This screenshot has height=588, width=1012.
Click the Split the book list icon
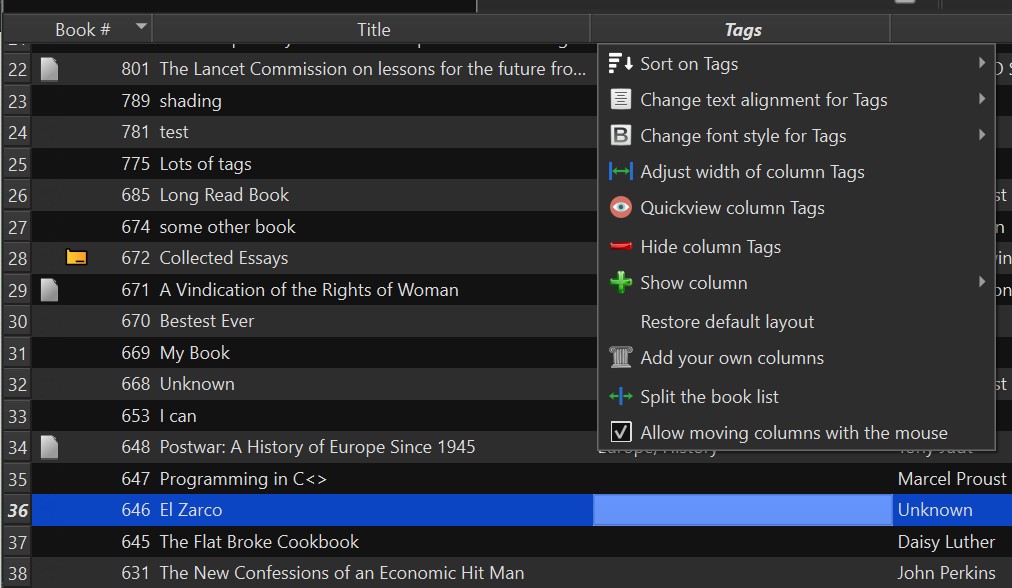pos(621,397)
